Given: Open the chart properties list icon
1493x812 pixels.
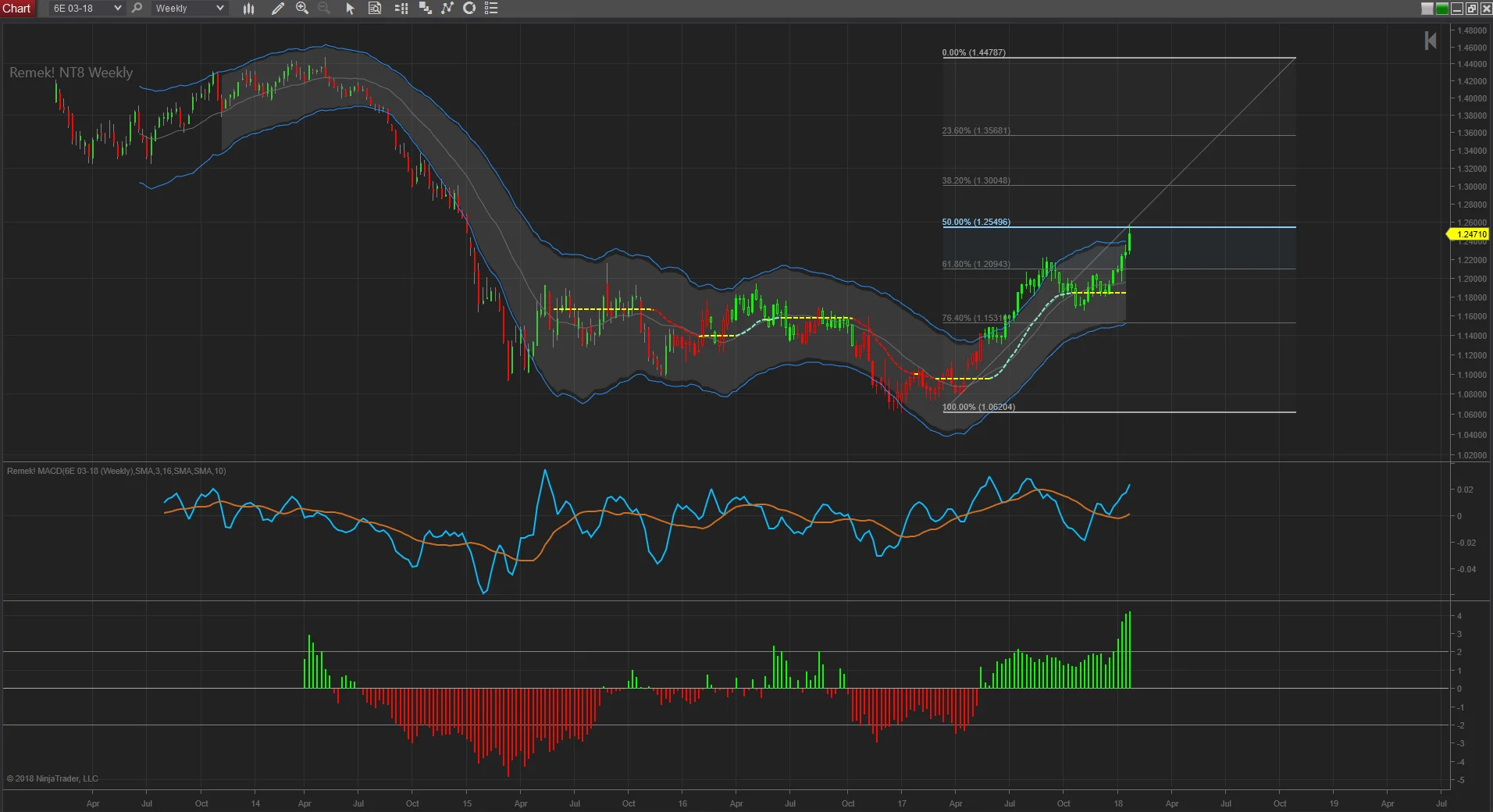Looking at the screenshot, I should (491, 8).
